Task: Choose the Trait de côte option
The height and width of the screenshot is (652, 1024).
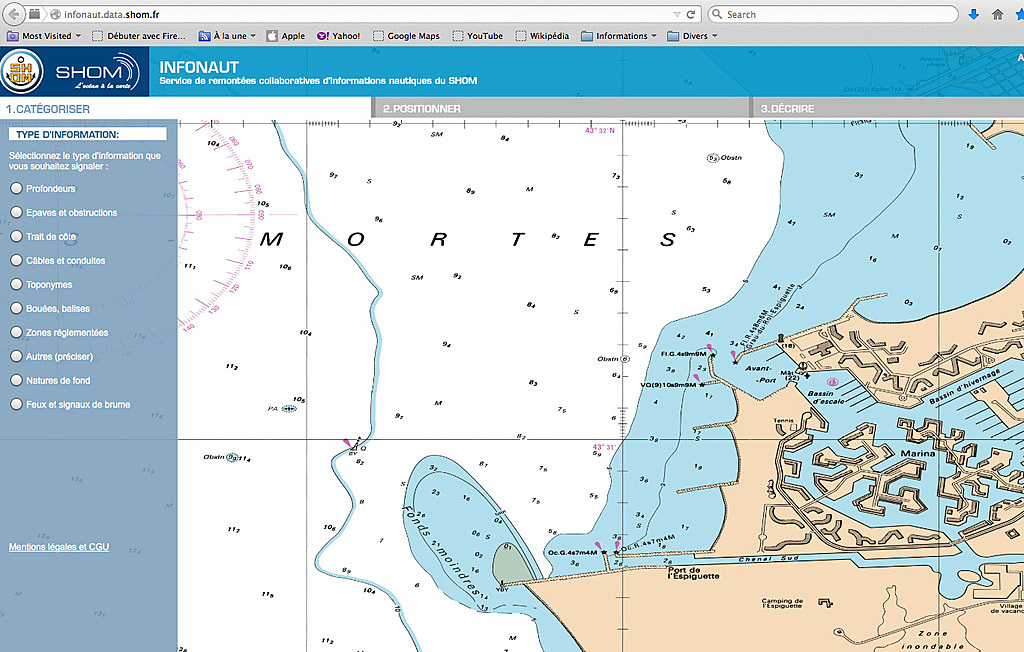Action: pos(16,236)
